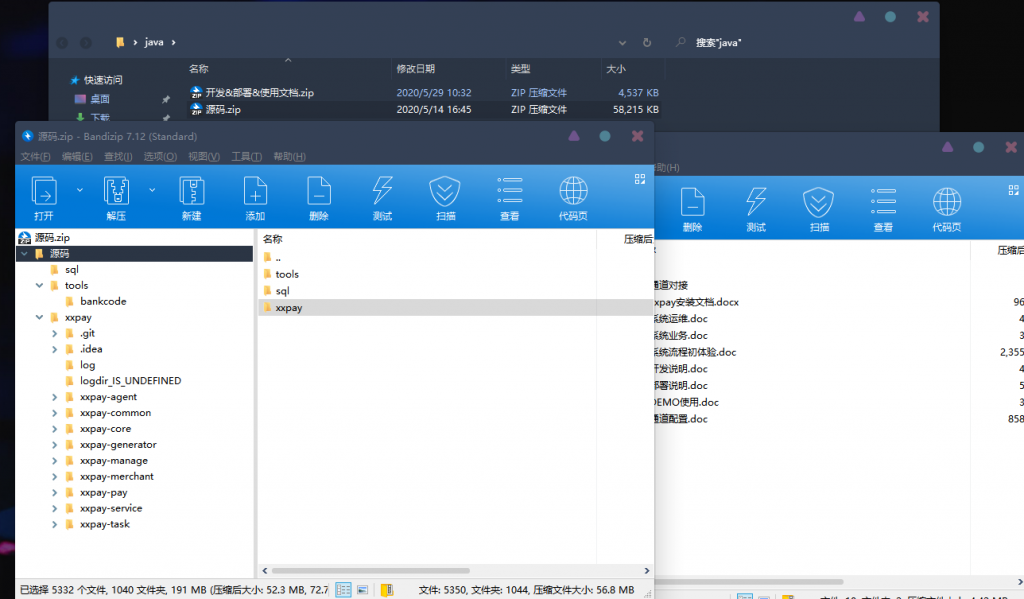Open the dropdown arrow next to 打开
The width and height of the screenshot is (1024, 599).
pyautogui.click(x=80, y=190)
